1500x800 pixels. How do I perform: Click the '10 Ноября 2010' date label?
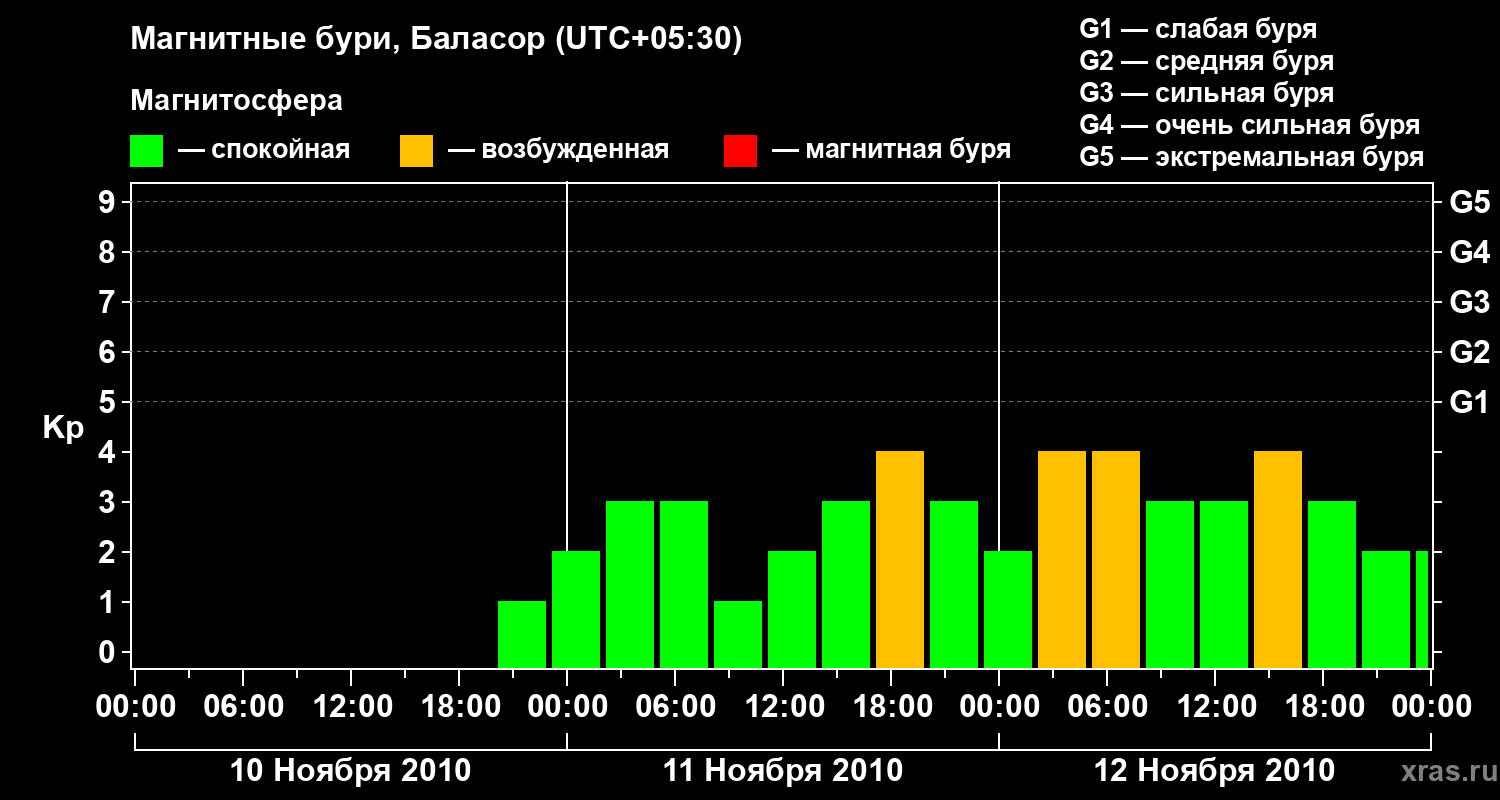point(350,771)
